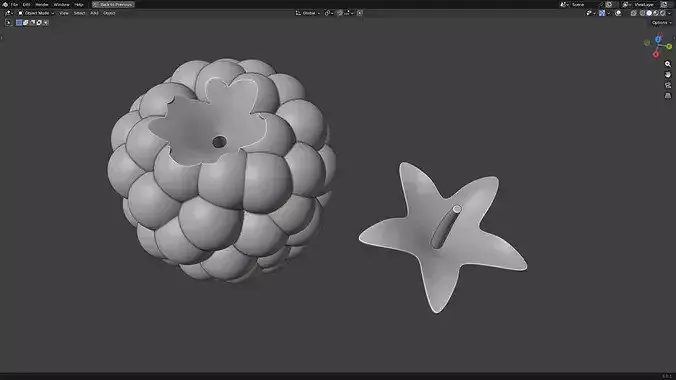
Task: Click the new scene icon
Action: click(608, 4)
